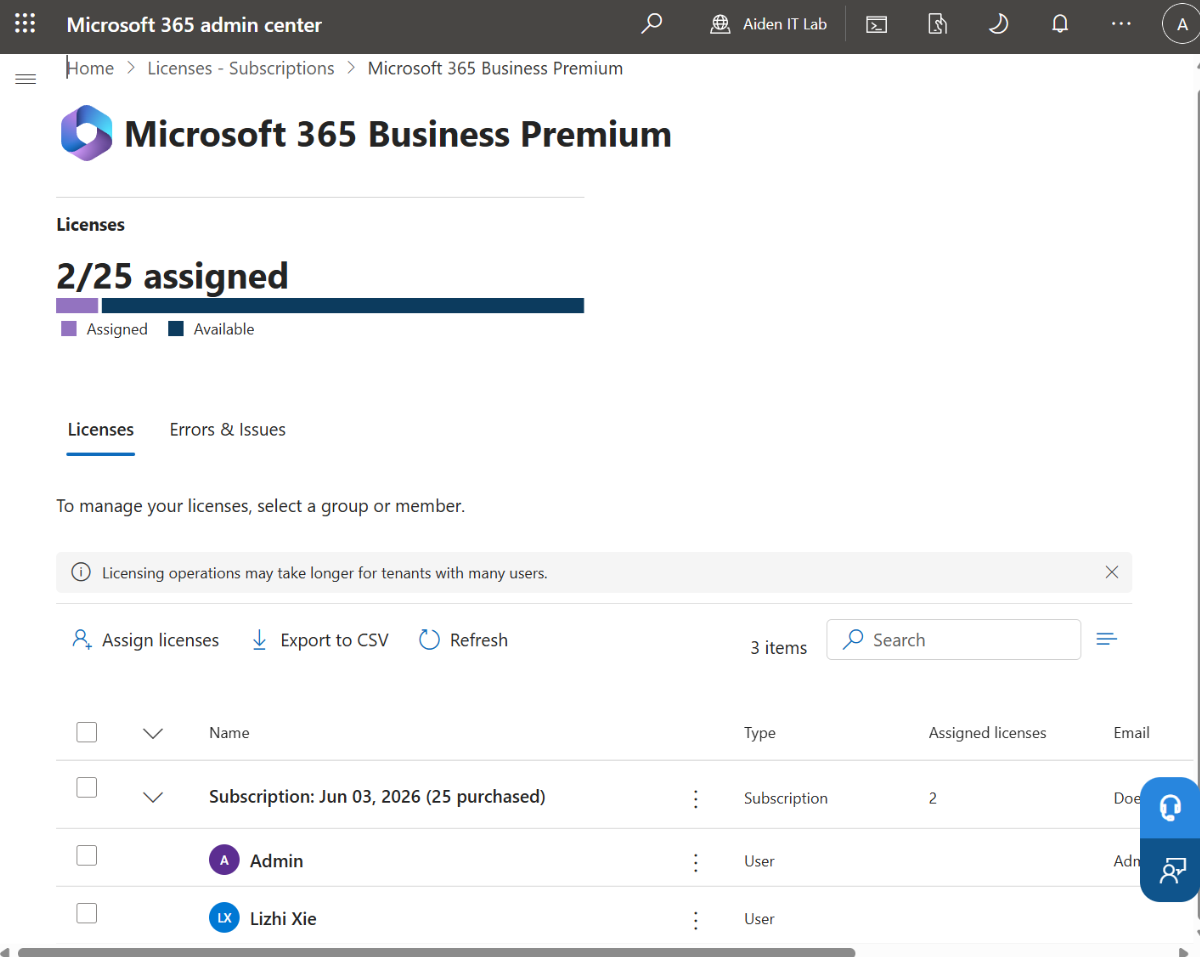Open more actions for Lizhi Xie row
The width and height of the screenshot is (1200, 957).
pos(696,919)
